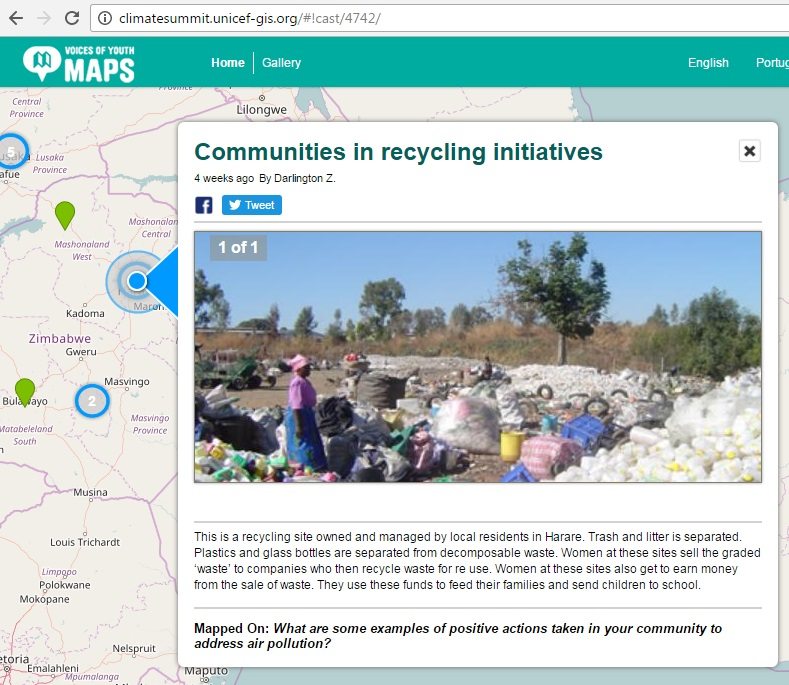Image resolution: width=789 pixels, height=685 pixels.
Task: Switch language to Portuguese
Action: [771, 63]
